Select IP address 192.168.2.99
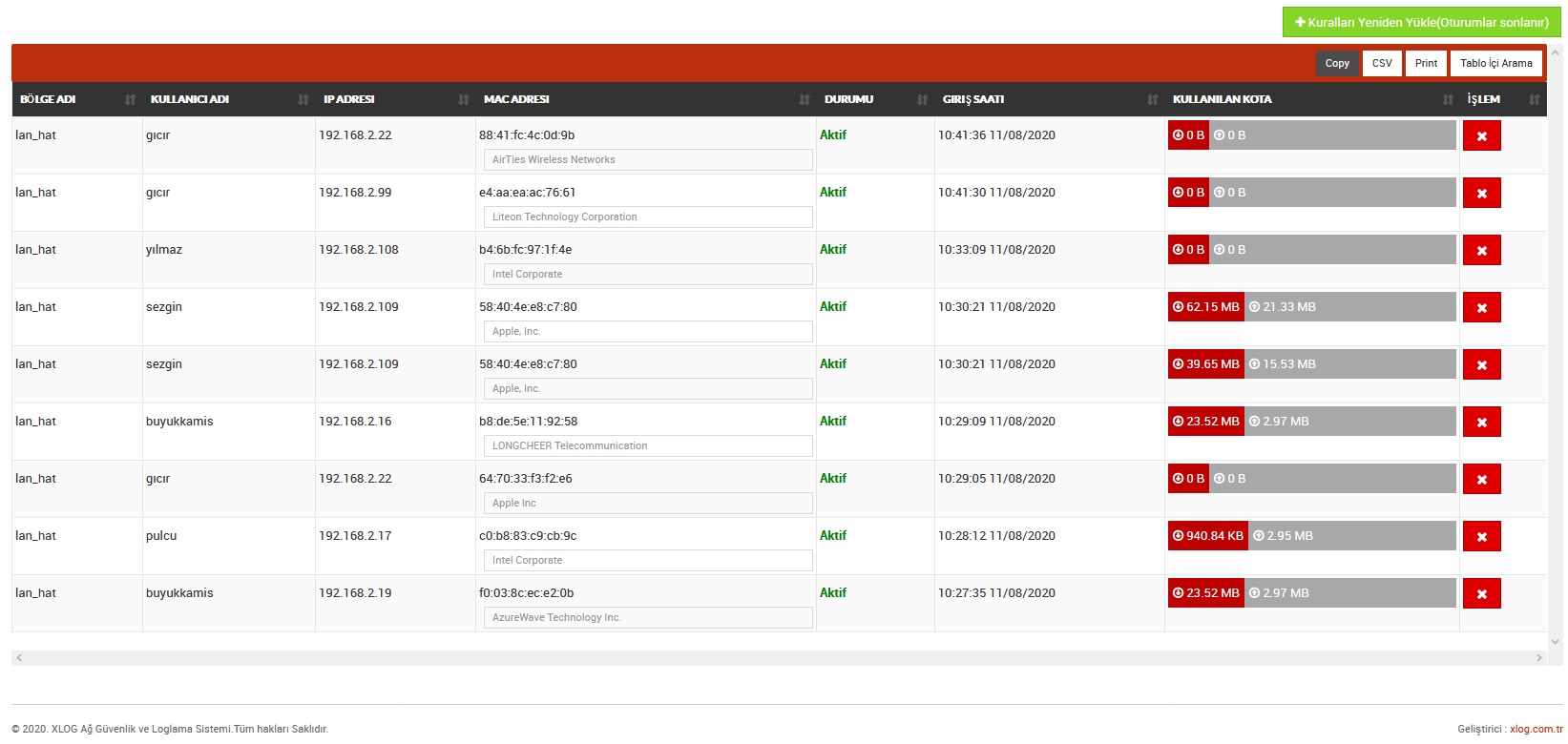Image resolution: width=1568 pixels, height=744 pixels. coord(355,193)
